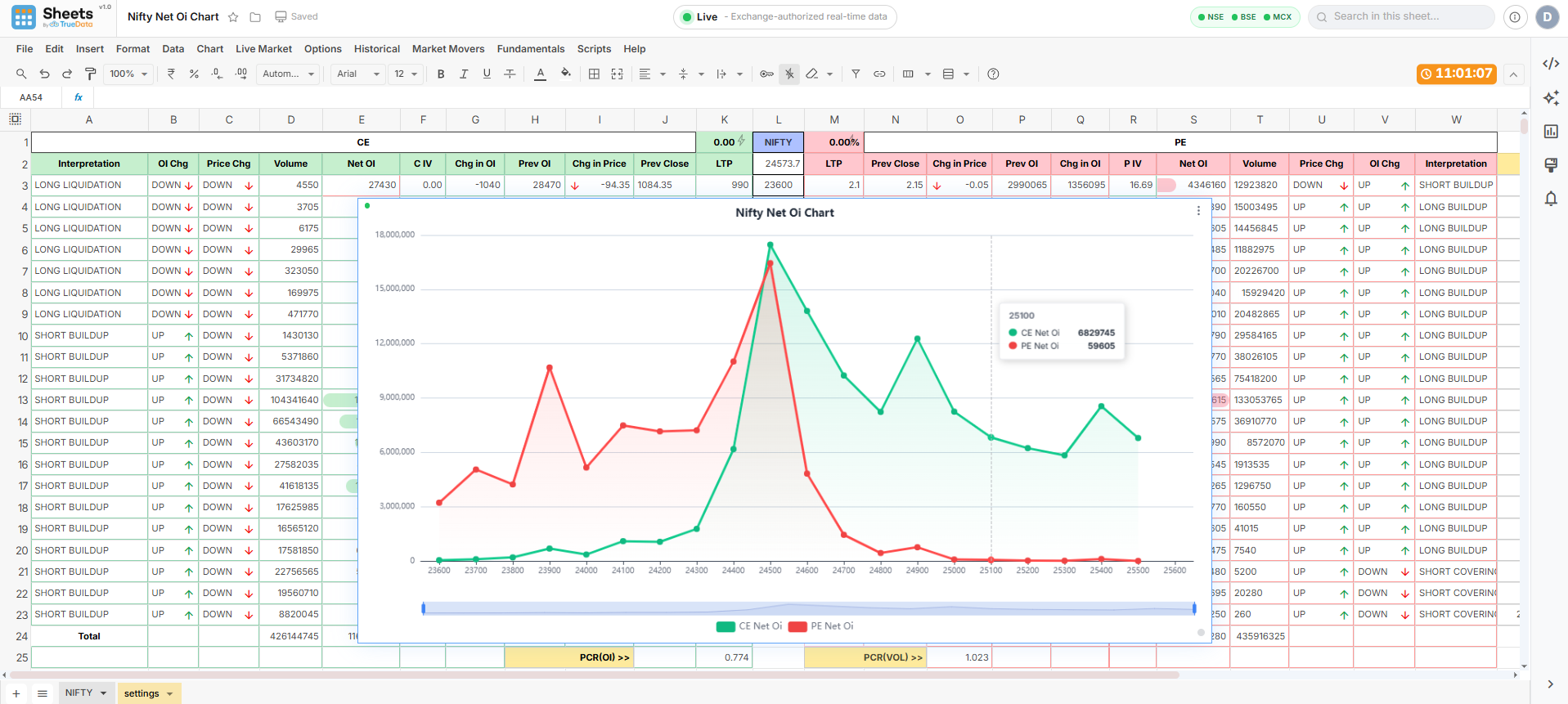Viewport: 1568px width, 704px height.
Task: Open the Live Market menu
Action: tap(263, 49)
